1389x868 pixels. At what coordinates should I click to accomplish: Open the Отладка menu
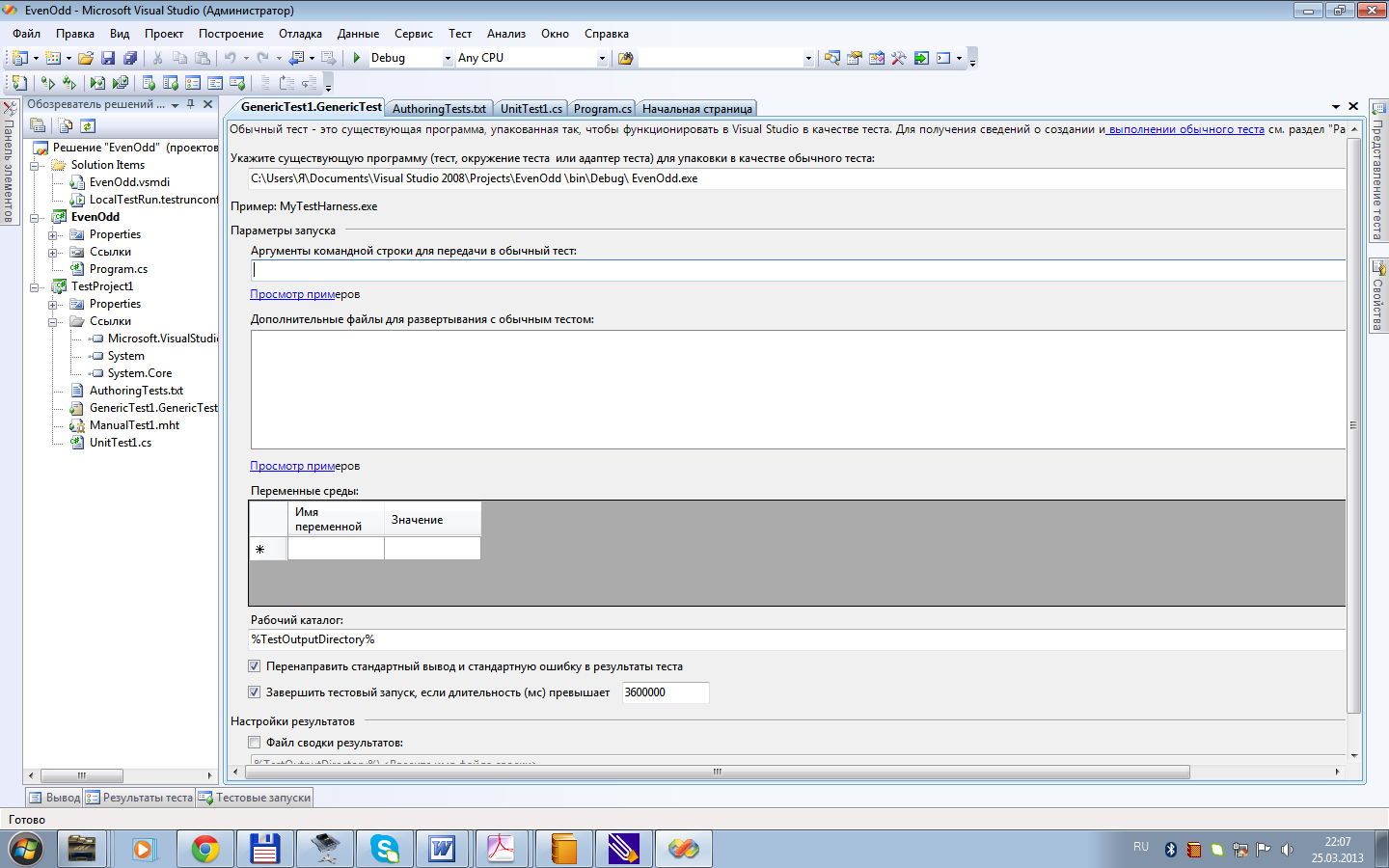[300, 34]
